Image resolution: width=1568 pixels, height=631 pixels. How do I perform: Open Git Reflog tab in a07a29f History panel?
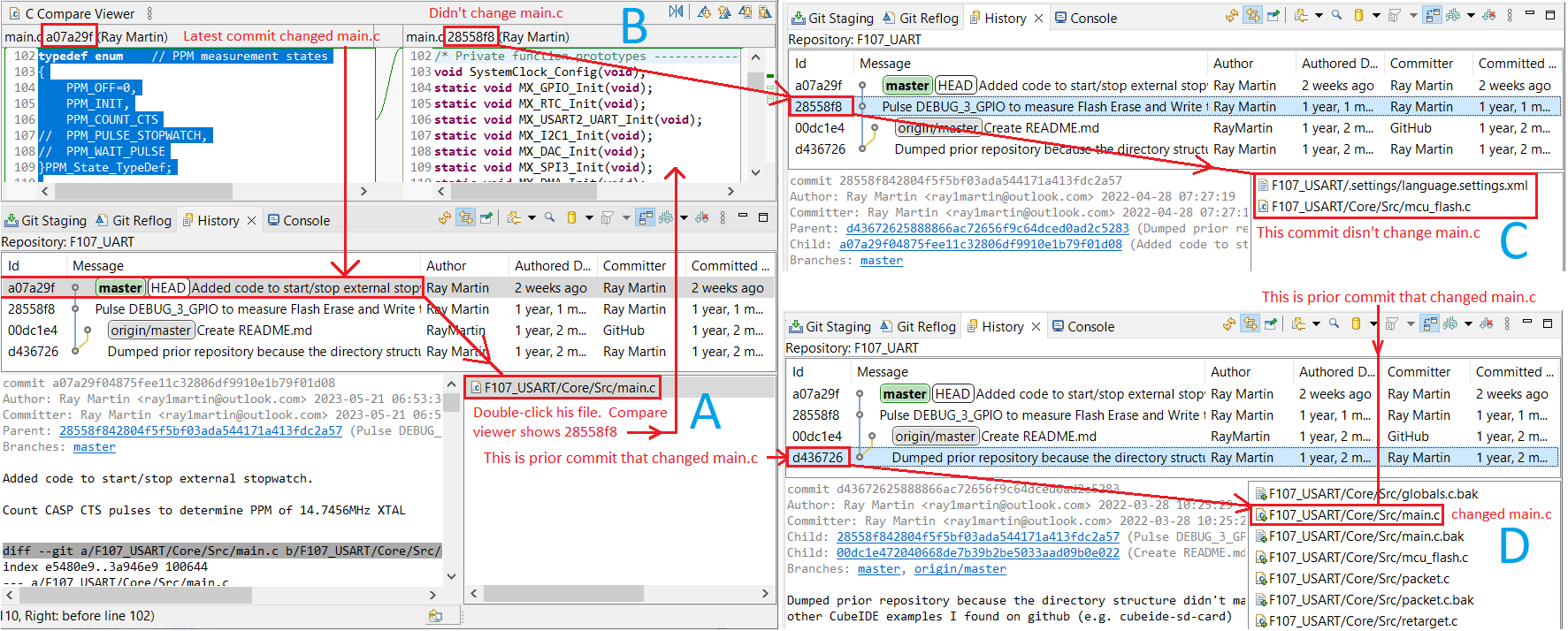click(134, 220)
